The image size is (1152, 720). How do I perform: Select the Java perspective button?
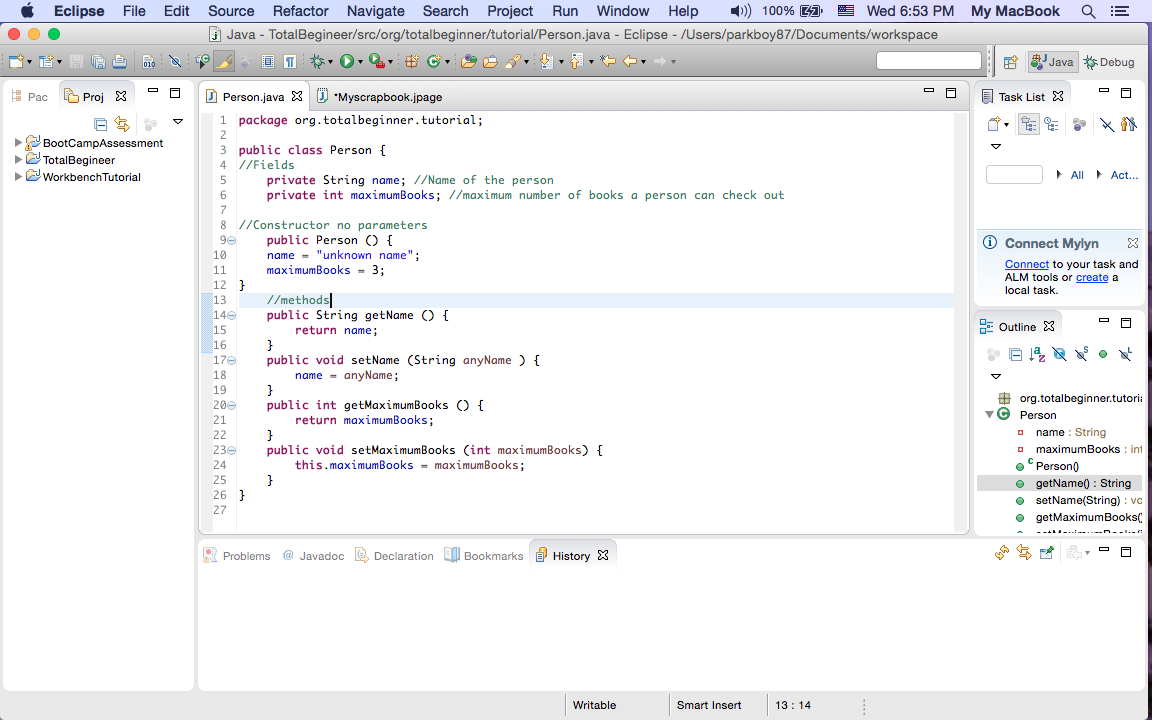click(1052, 62)
